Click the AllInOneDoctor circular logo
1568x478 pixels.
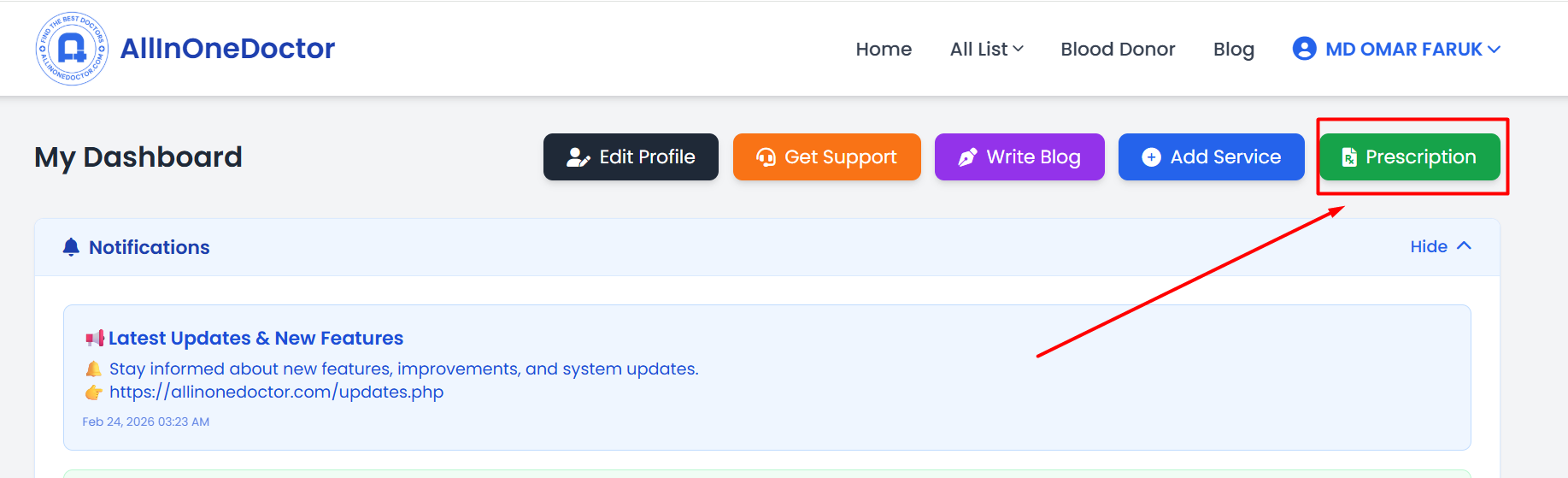pos(72,49)
